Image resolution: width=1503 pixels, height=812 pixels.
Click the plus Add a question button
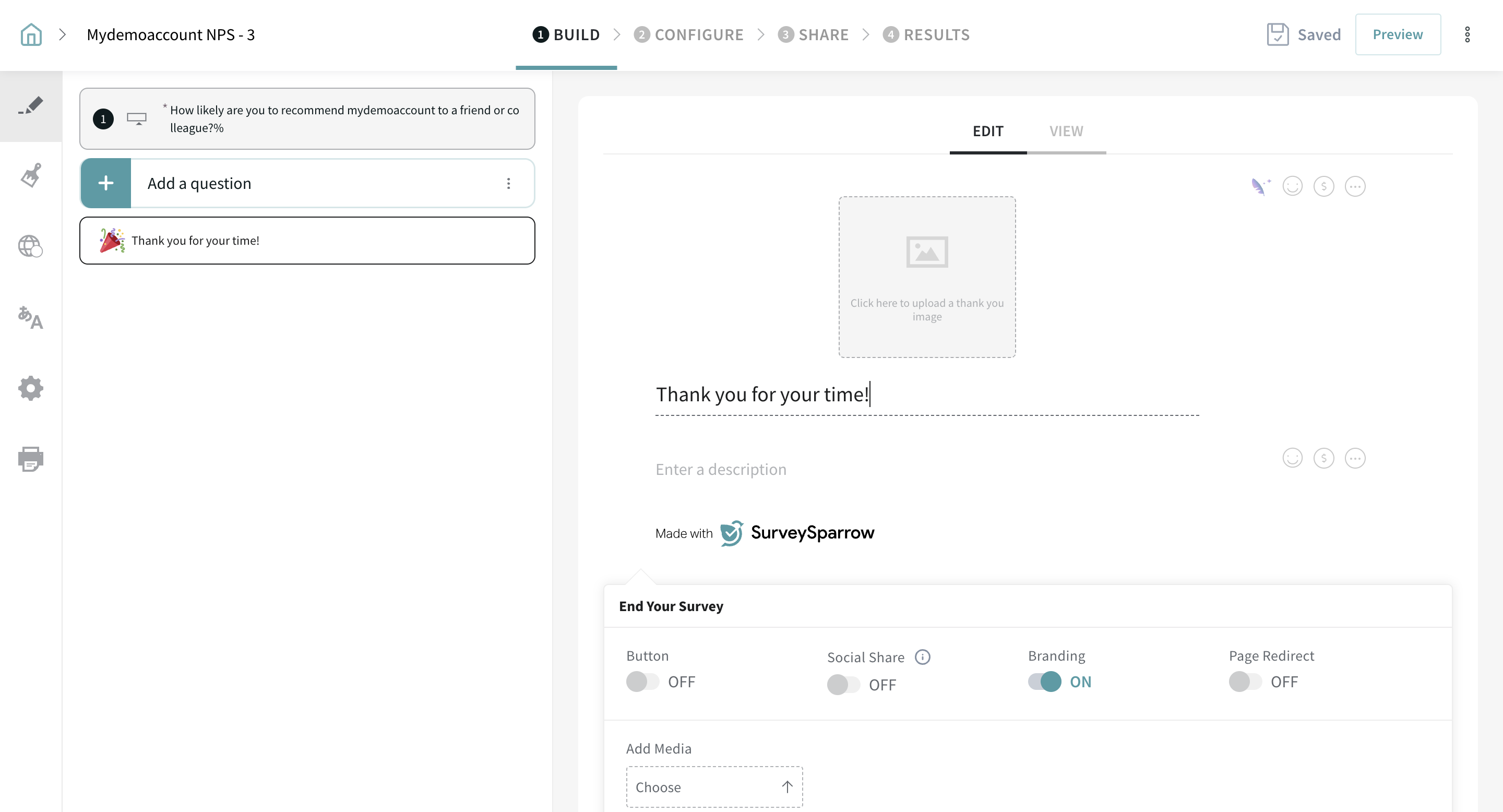coord(105,183)
